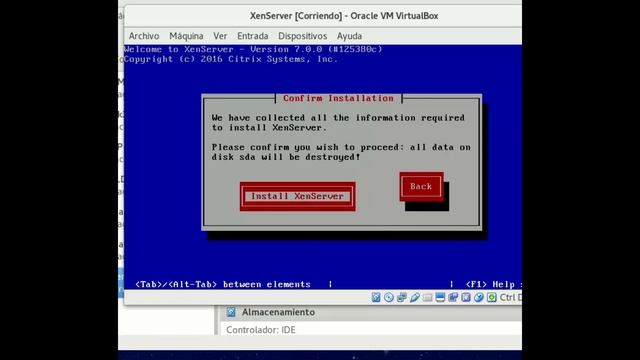Viewport: 640px width, 360px height.
Task: Click the grey shared folders status icon
Action: pyautogui.click(x=427, y=298)
